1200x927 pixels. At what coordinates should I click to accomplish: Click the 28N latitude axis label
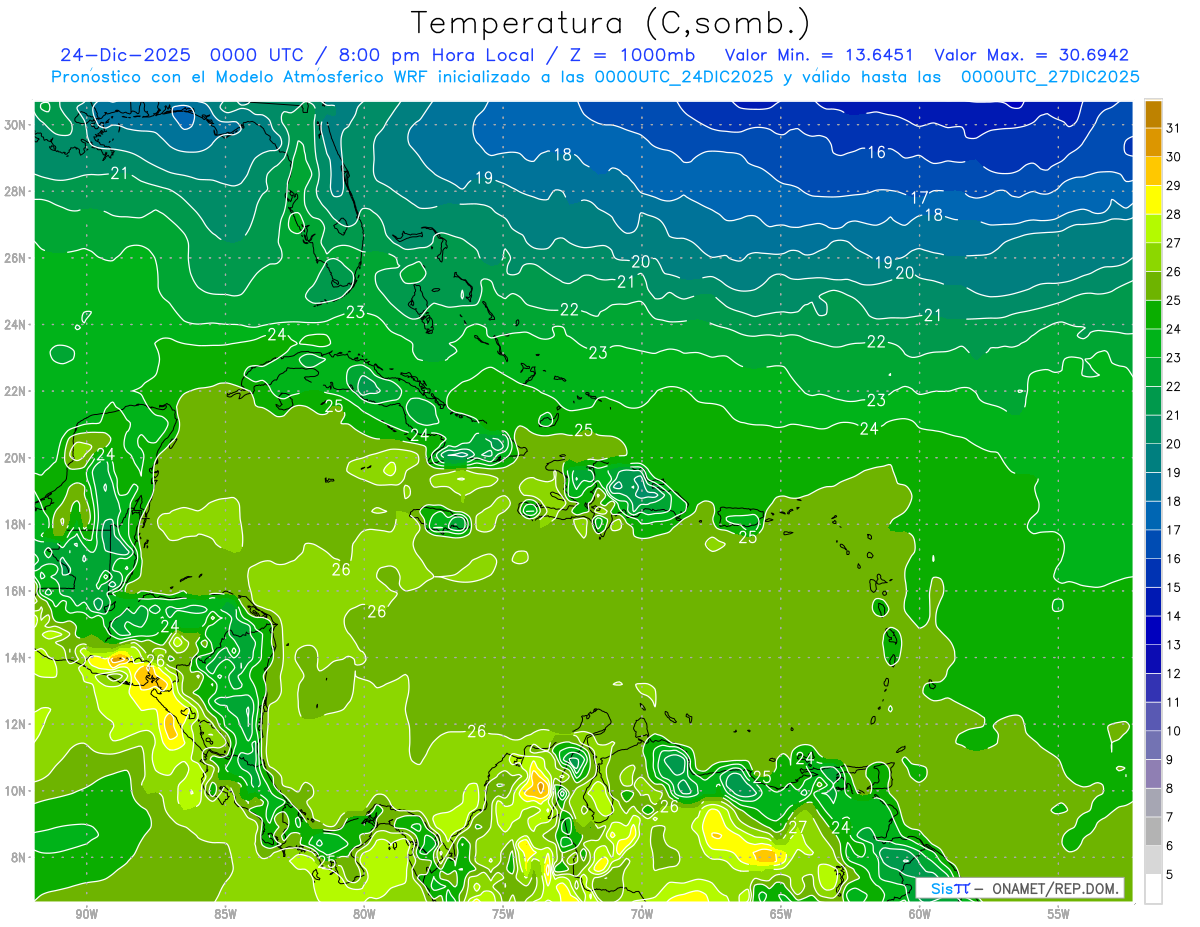click(x=17, y=191)
